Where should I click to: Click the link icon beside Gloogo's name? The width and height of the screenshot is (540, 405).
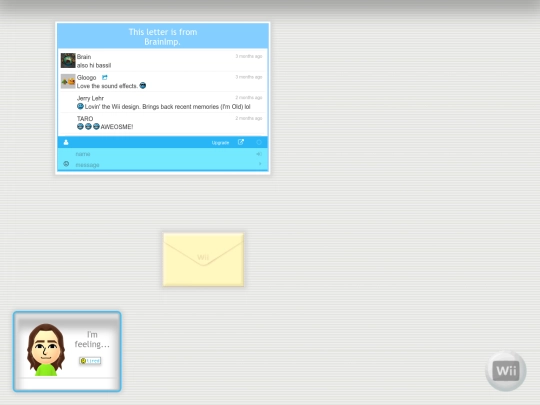pyautogui.click(x=105, y=77)
